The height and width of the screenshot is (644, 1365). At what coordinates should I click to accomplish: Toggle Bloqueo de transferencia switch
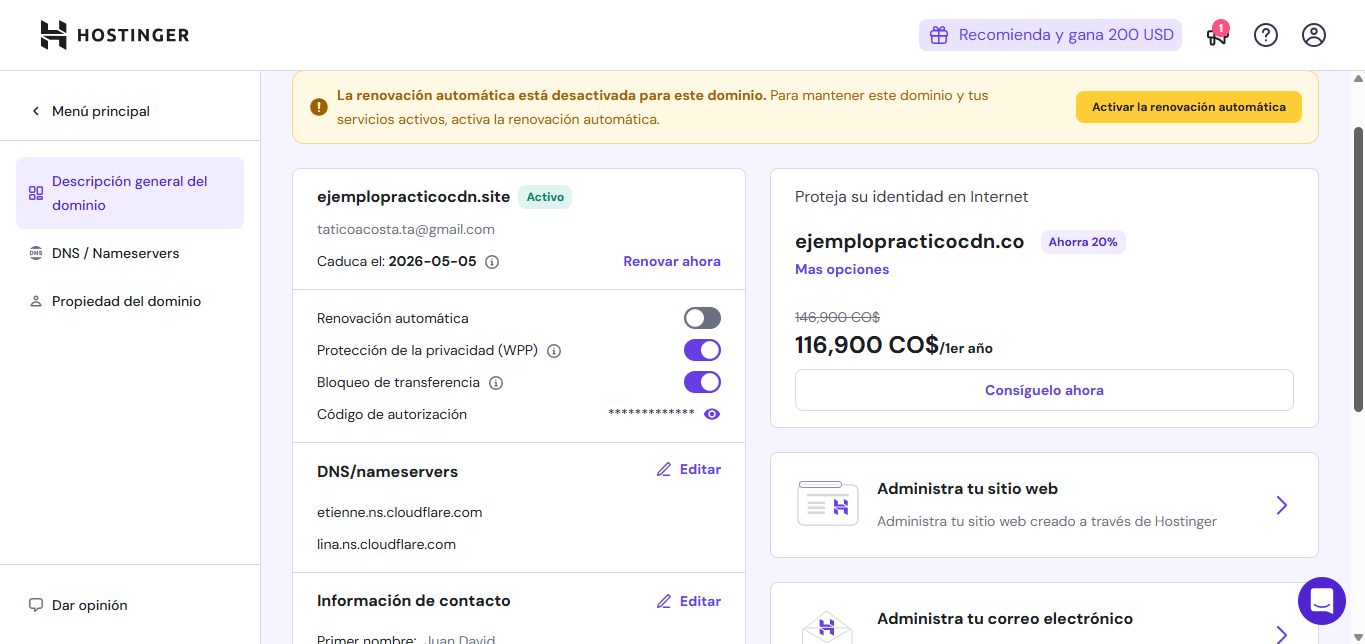point(702,382)
